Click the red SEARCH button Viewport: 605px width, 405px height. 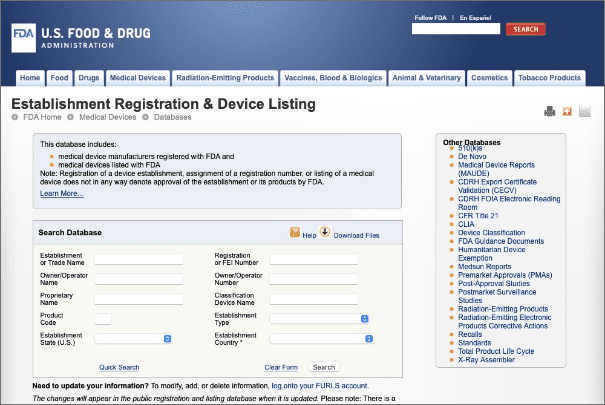[526, 29]
